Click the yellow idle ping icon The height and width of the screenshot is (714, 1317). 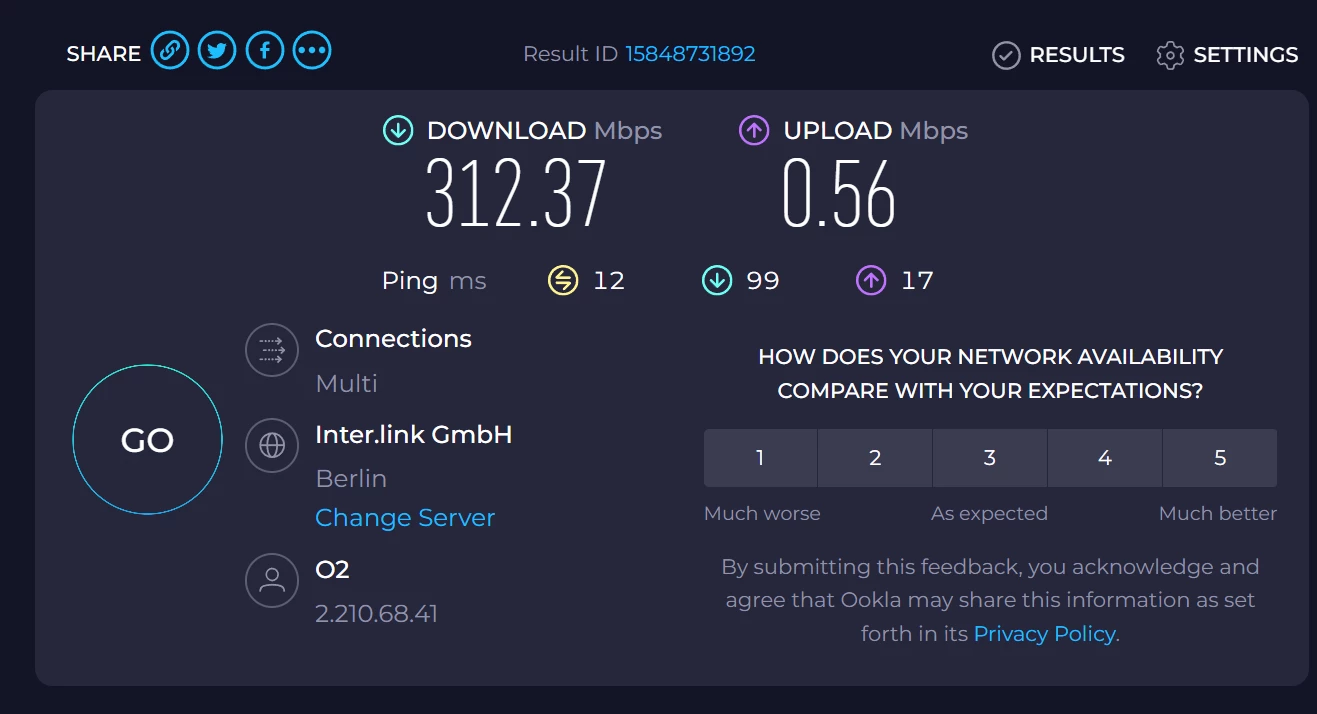(x=563, y=281)
